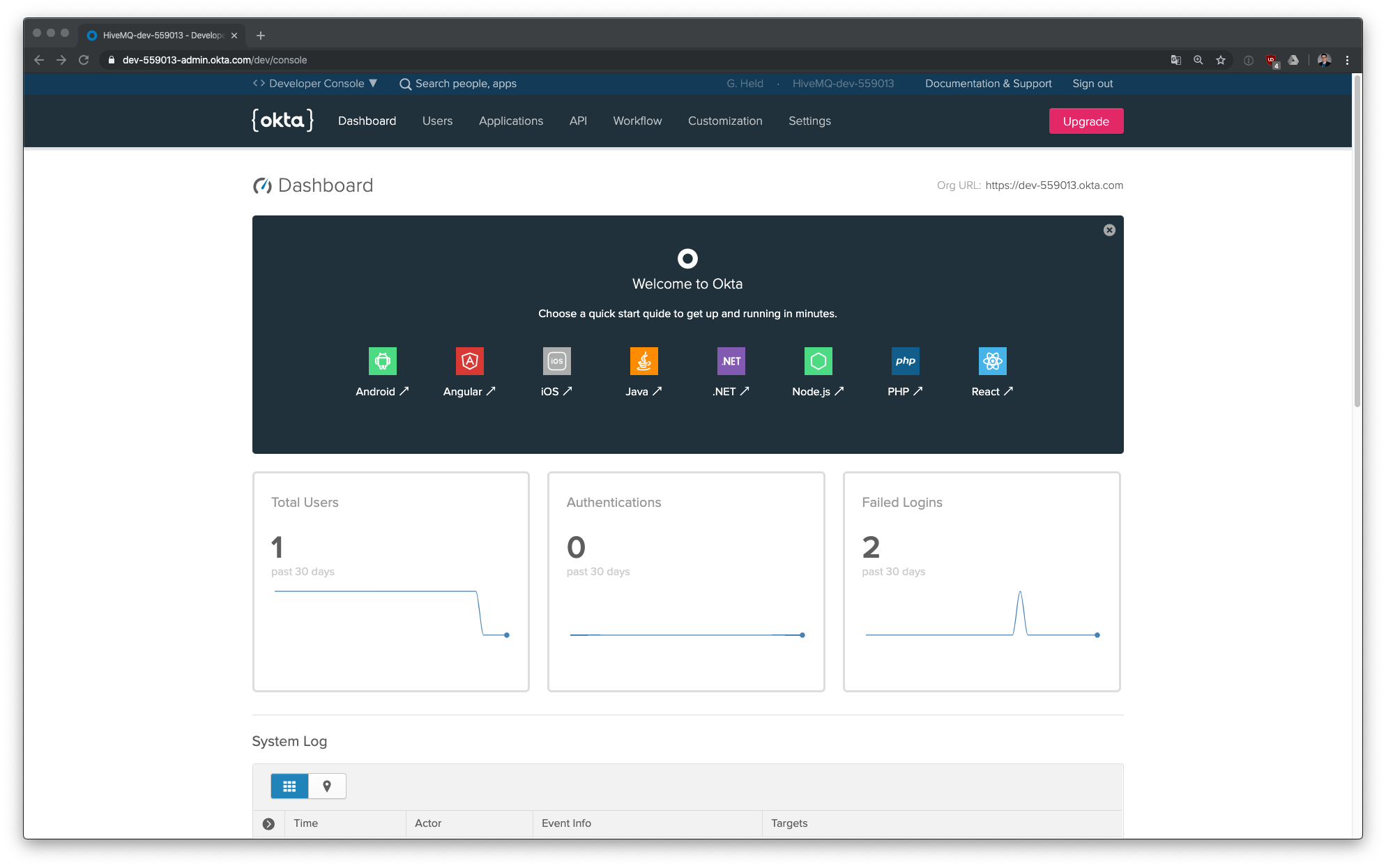Click the Java quick start icon
The width and height of the screenshot is (1386, 868).
coord(643,362)
